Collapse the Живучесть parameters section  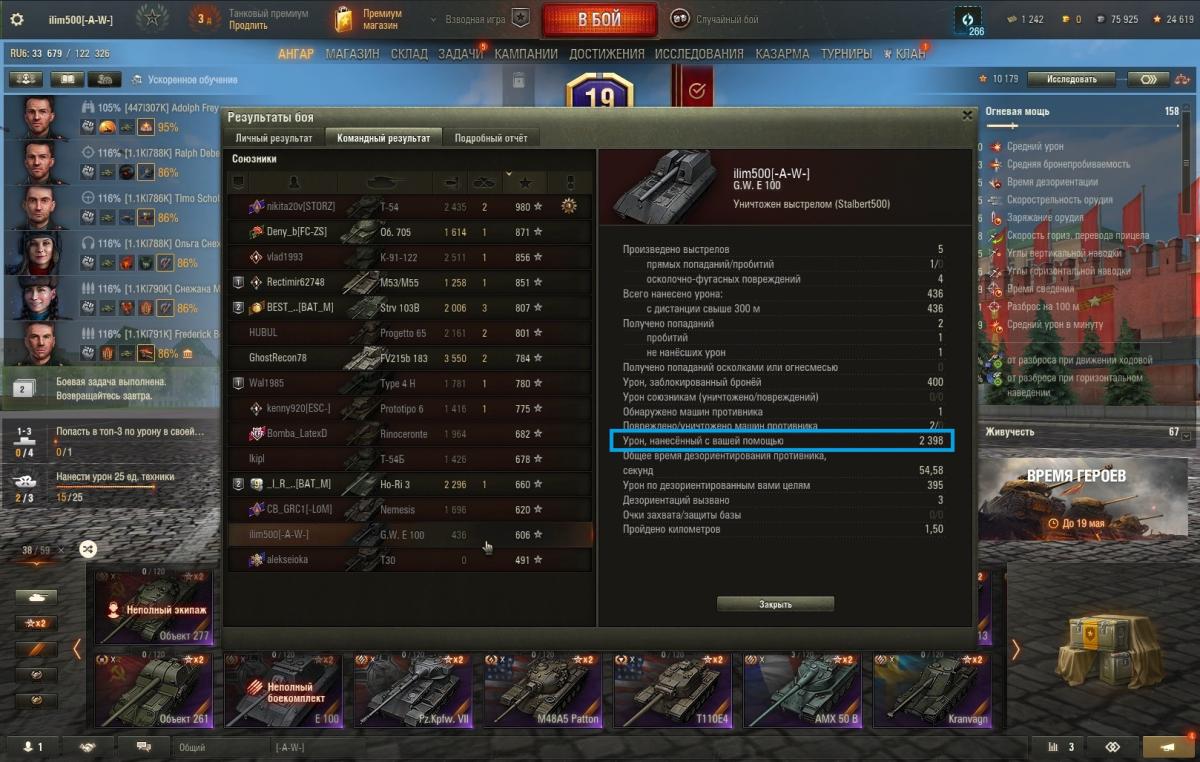[x=1186, y=435]
